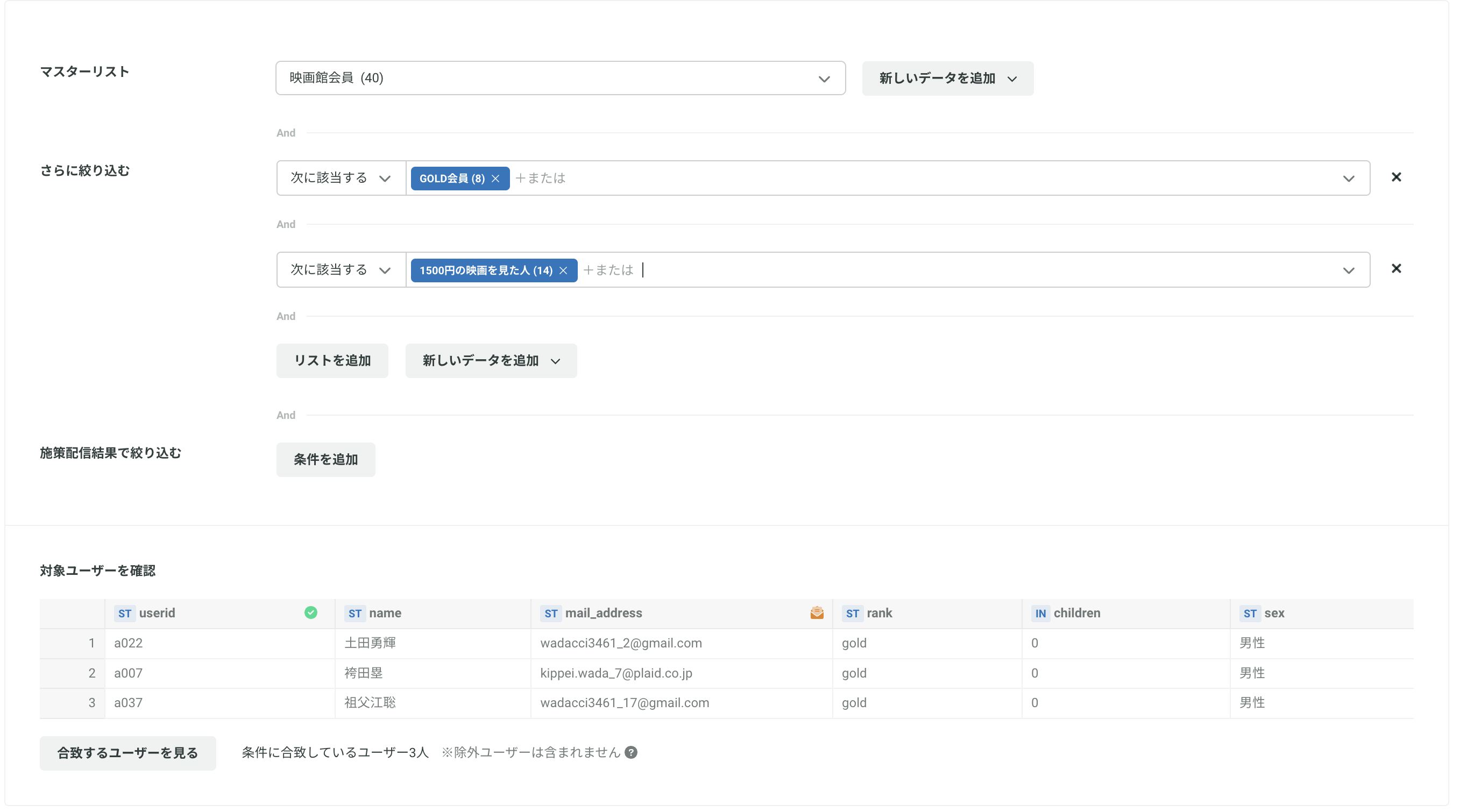
Task: Click the name column header
Action: point(433,613)
